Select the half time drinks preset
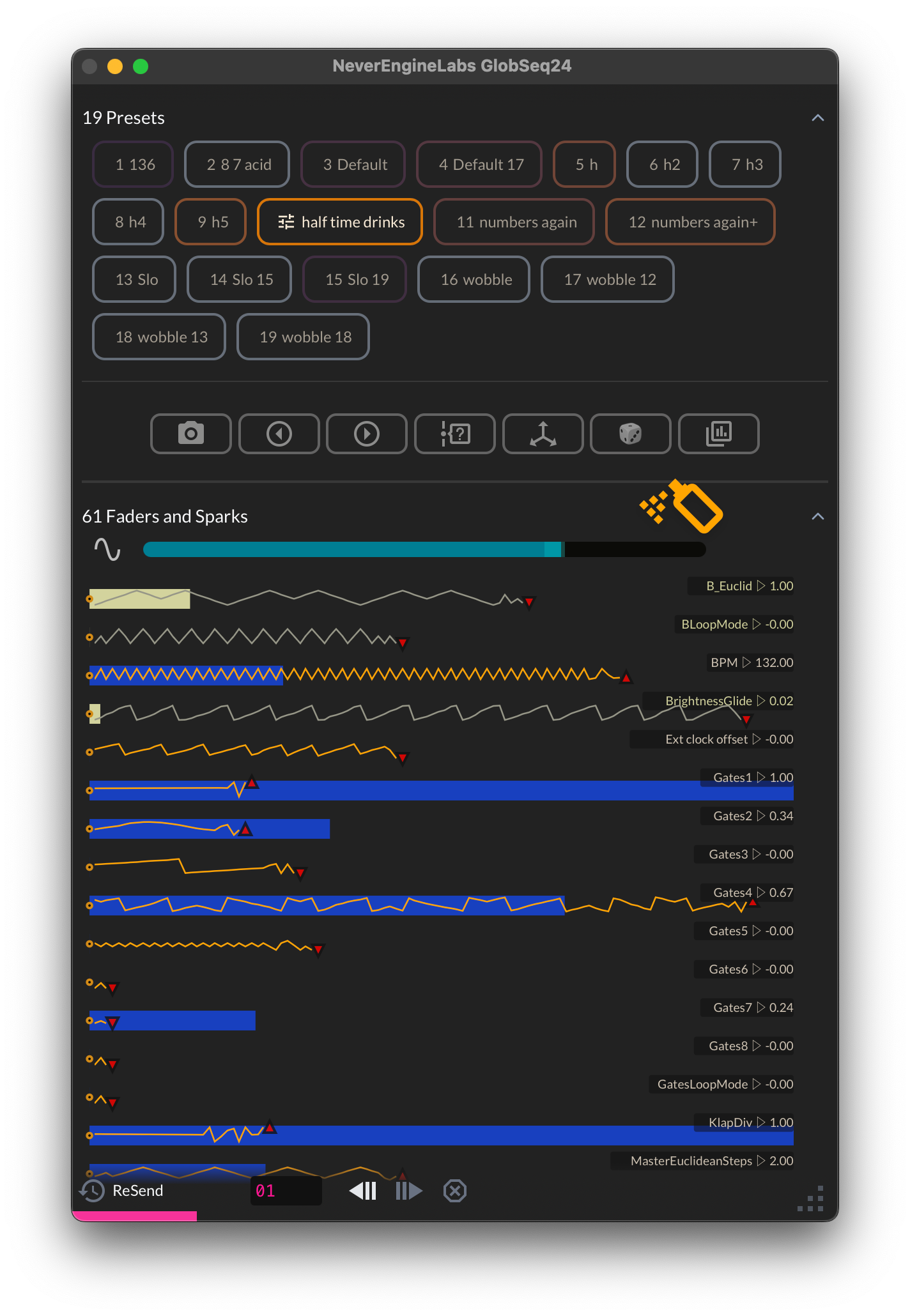Image resolution: width=910 pixels, height=1316 pixels. 340,222
